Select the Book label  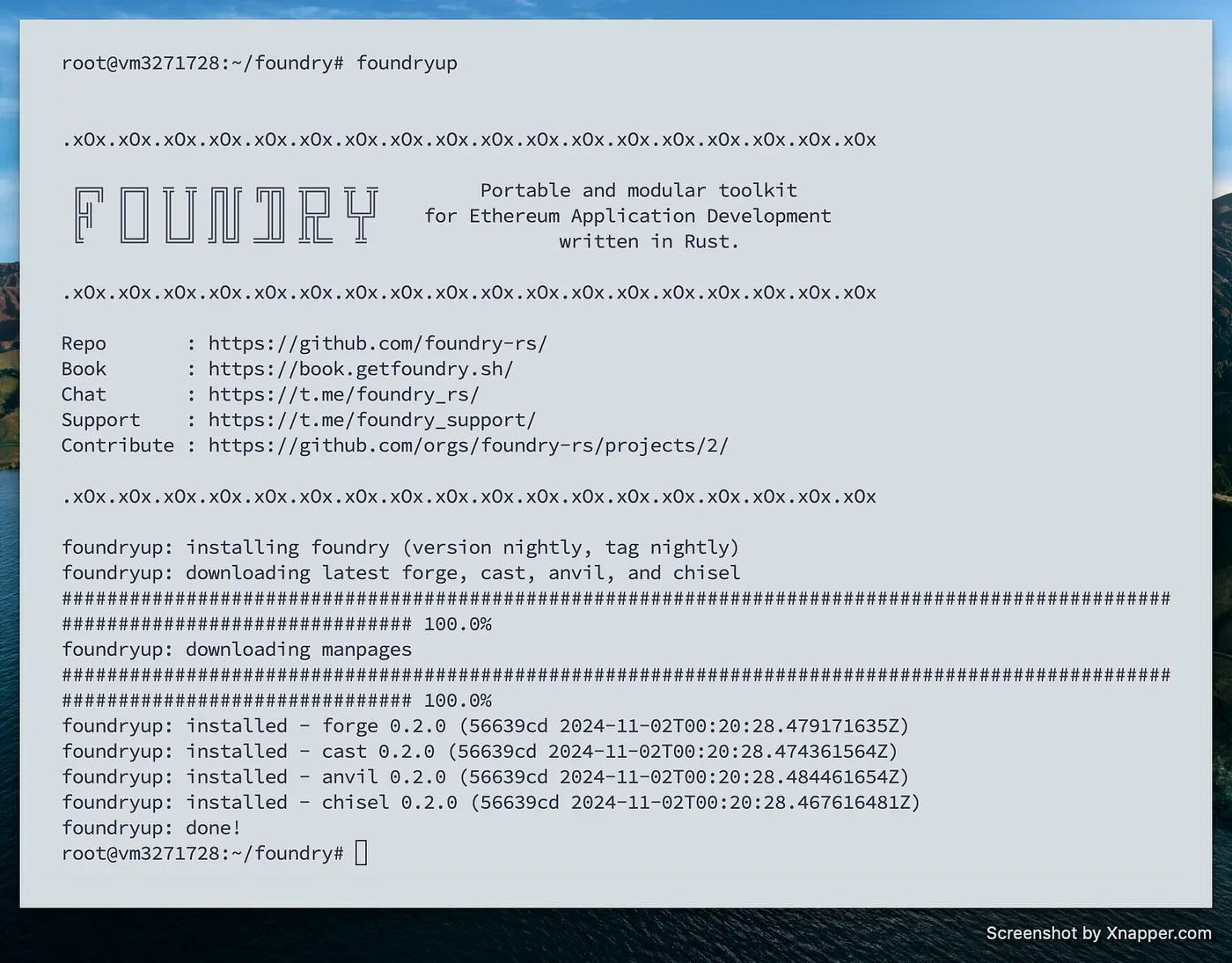84,368
